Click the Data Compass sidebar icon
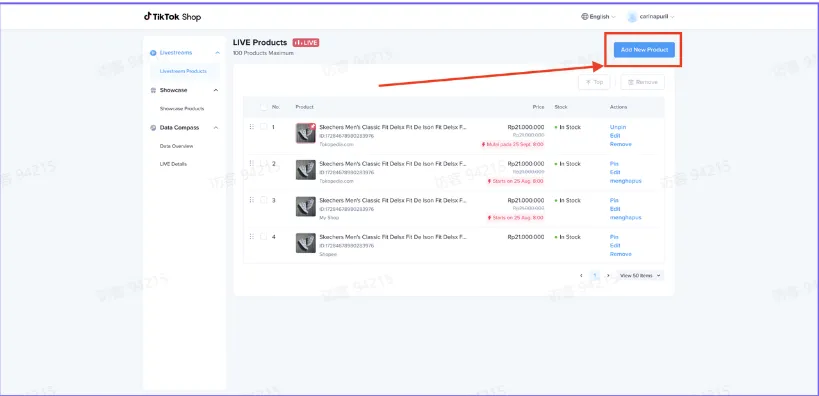This screenshot has height=396, width=819. [153, 128]
